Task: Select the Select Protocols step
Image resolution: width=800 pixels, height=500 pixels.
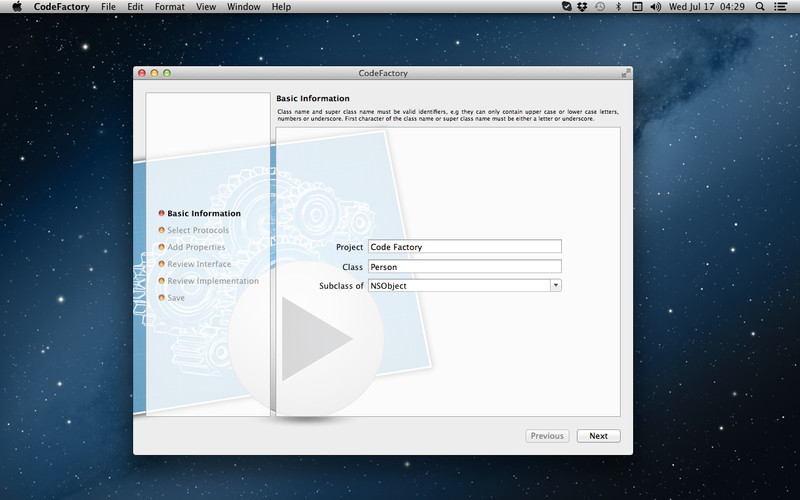Action: coord(194,230)
